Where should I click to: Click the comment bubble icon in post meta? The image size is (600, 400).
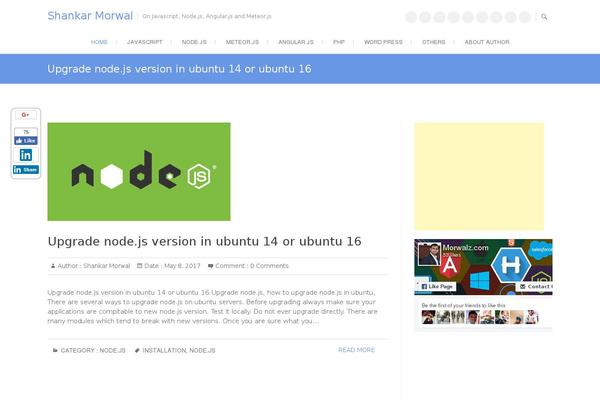pyautogui.click(x=210, y=266)
